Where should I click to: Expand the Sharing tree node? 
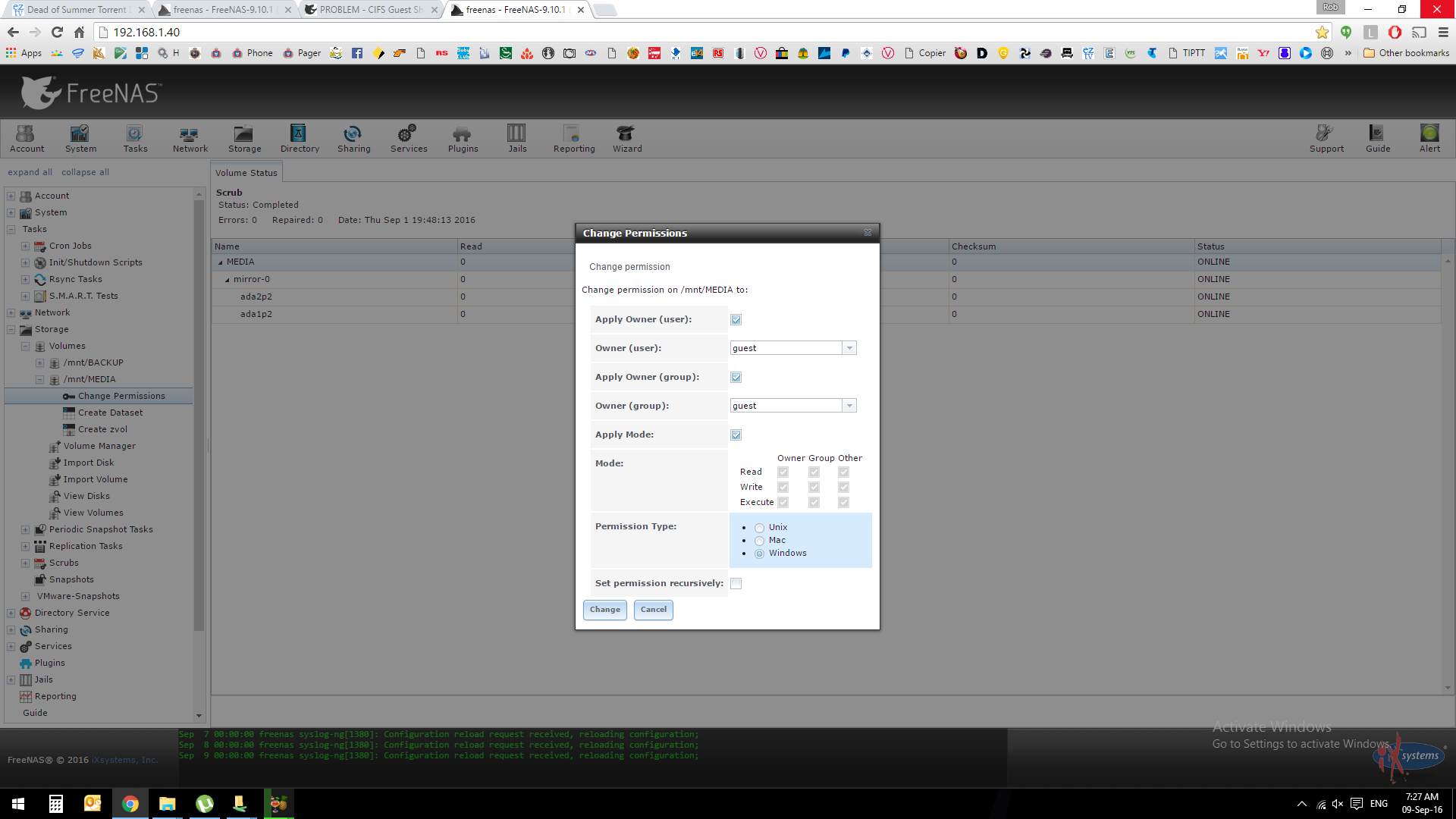pyautogui.click(x=11, y=629)
